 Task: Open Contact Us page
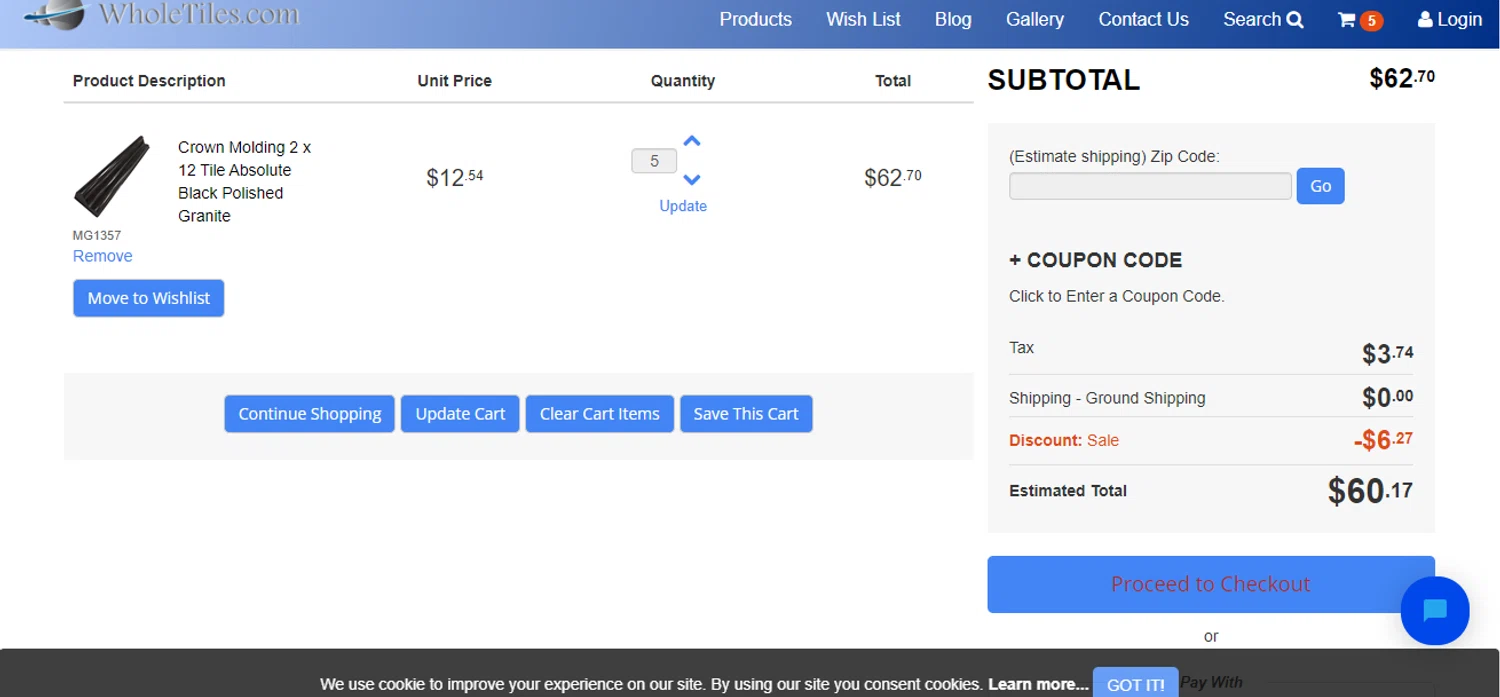1143,19
